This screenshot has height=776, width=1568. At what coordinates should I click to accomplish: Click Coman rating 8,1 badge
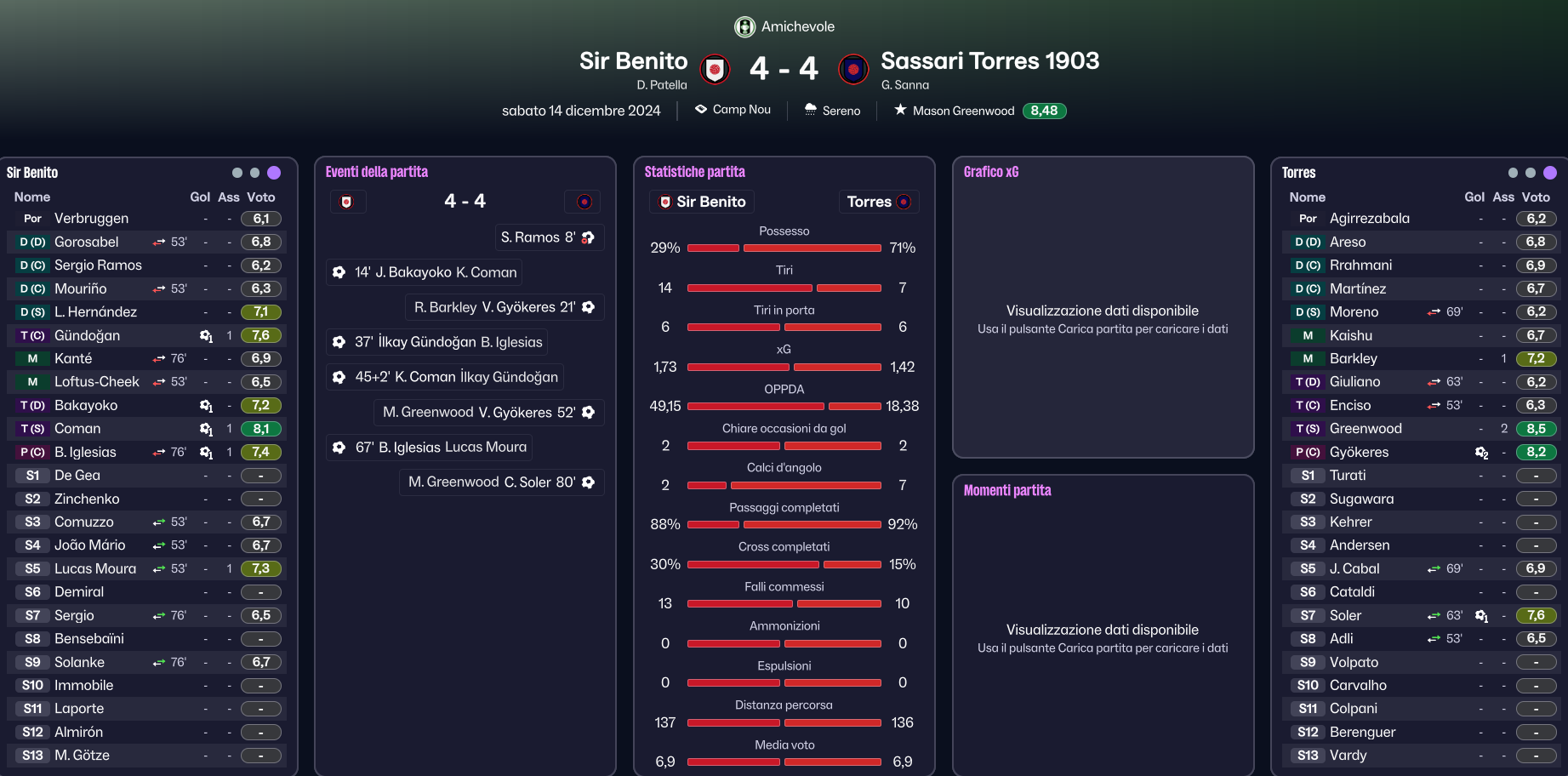tap(261, 429)
